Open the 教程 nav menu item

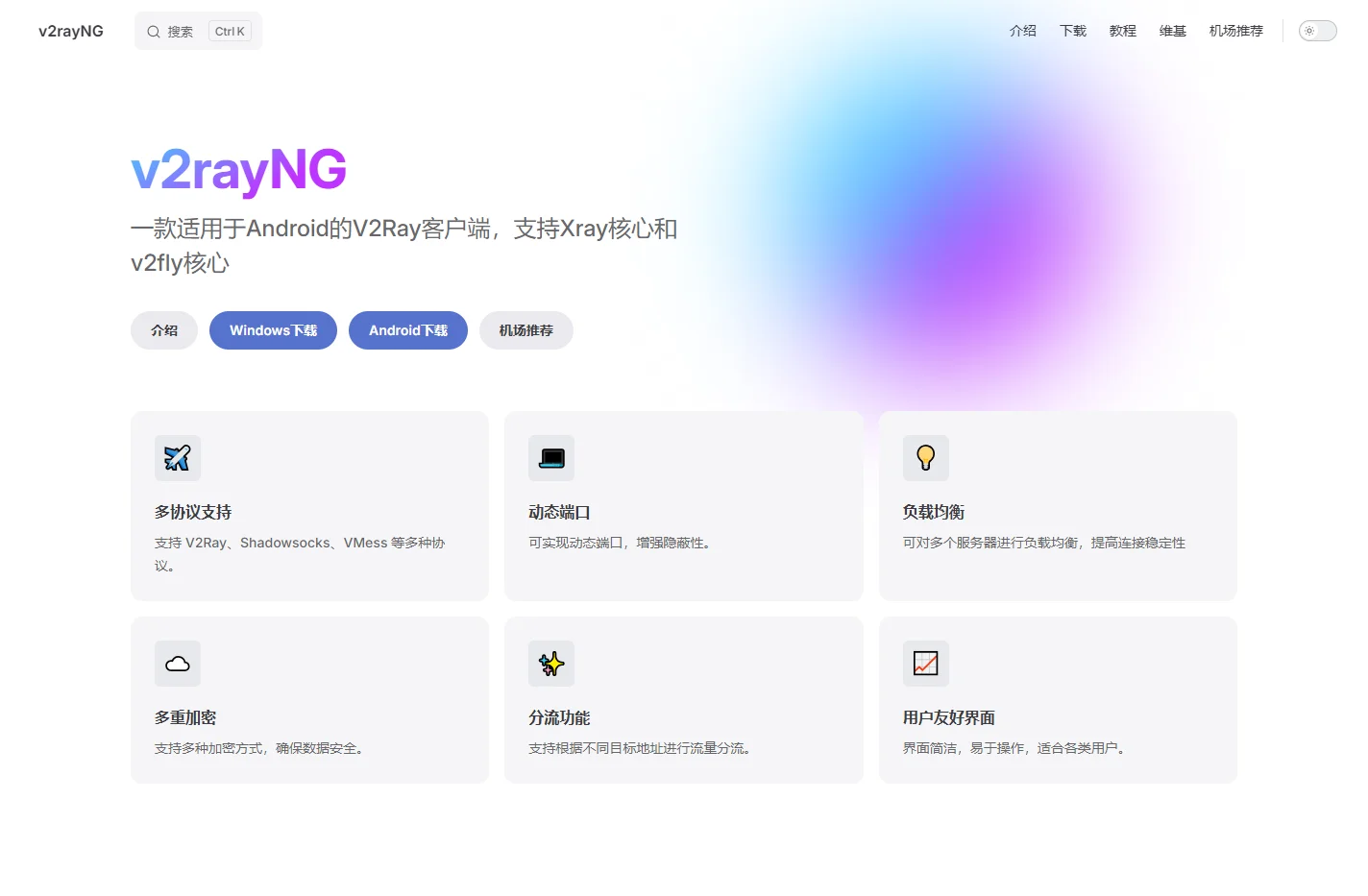[1123, 31]
